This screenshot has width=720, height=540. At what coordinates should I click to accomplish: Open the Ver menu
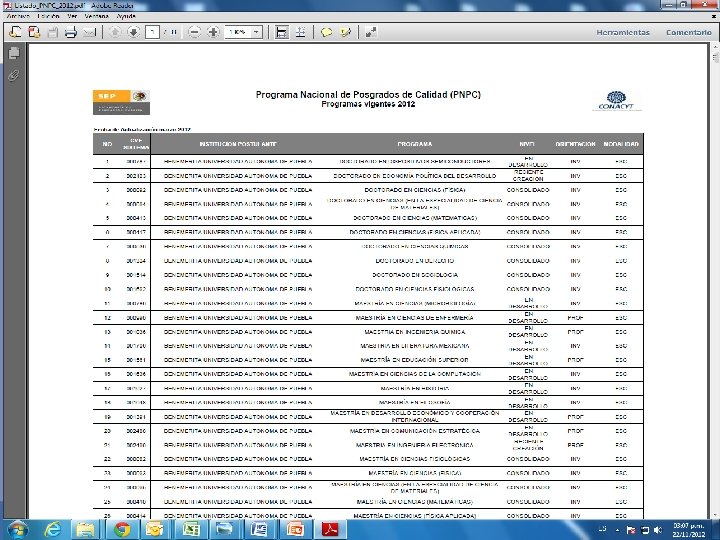tap(72, 16)
